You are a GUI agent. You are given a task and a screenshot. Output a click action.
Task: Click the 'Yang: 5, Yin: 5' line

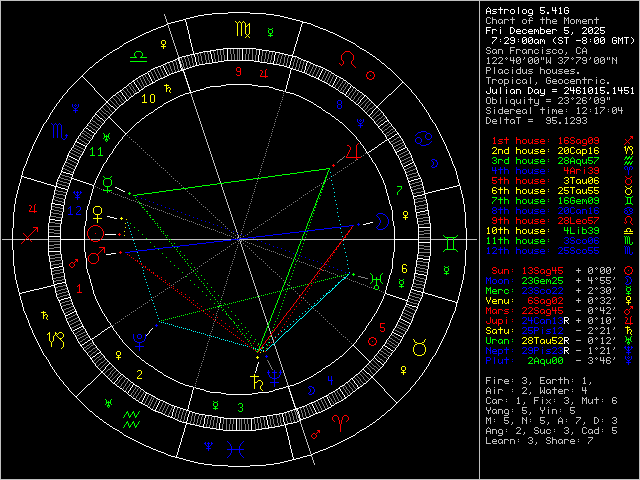pyautogui.click(x=530, y=411)
